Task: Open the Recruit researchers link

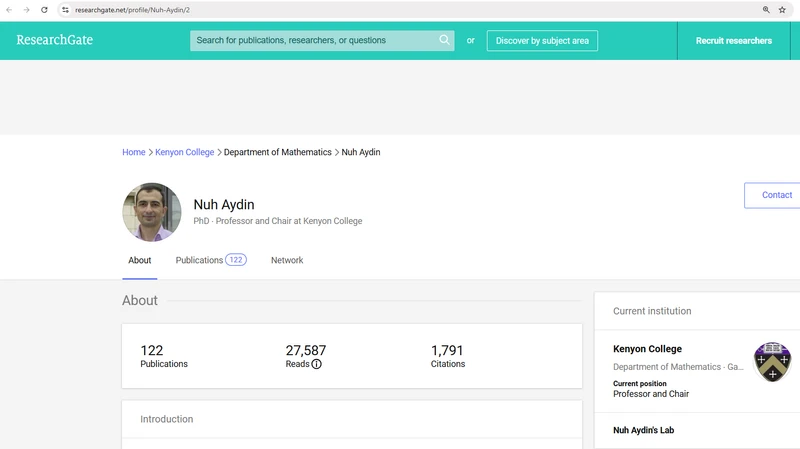Action: coord(734,41)
